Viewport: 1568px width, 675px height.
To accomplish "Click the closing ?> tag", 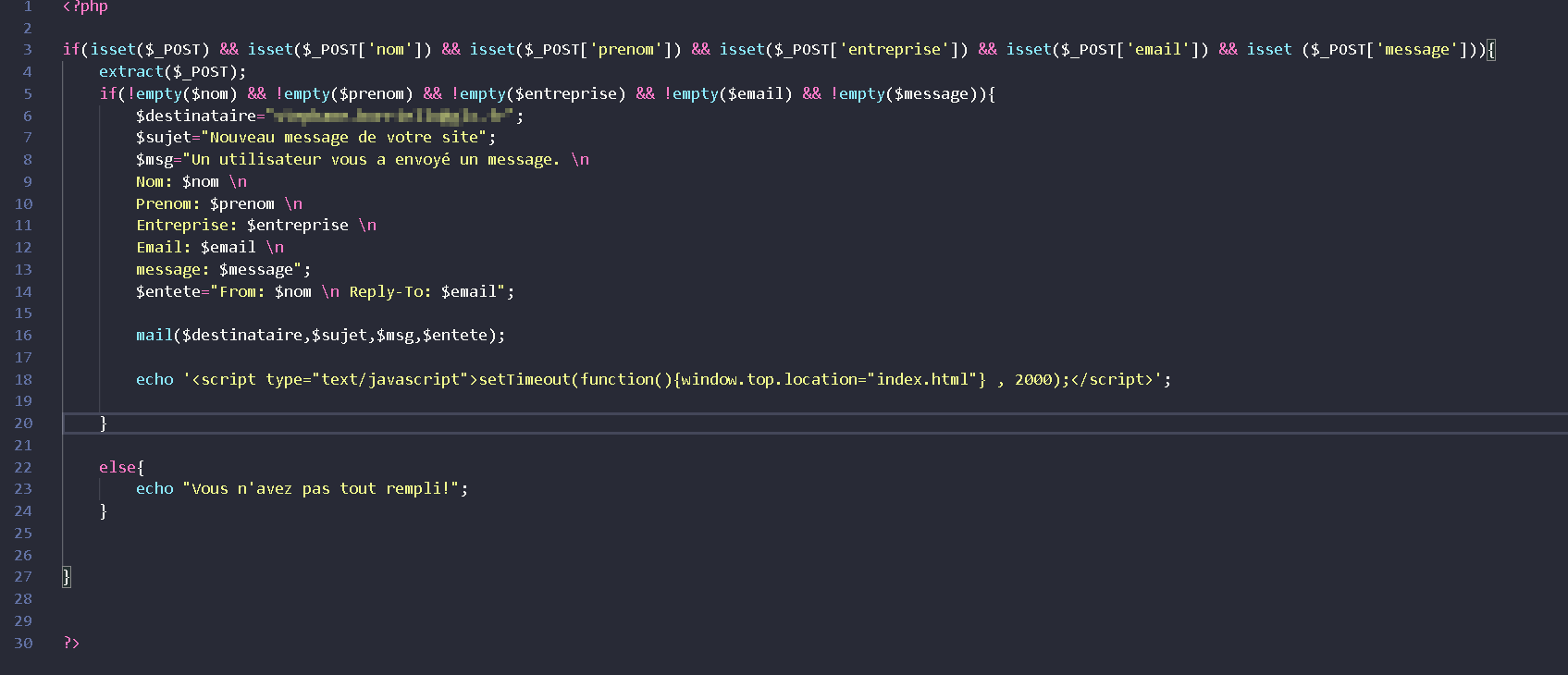I will tap(71, 644).
